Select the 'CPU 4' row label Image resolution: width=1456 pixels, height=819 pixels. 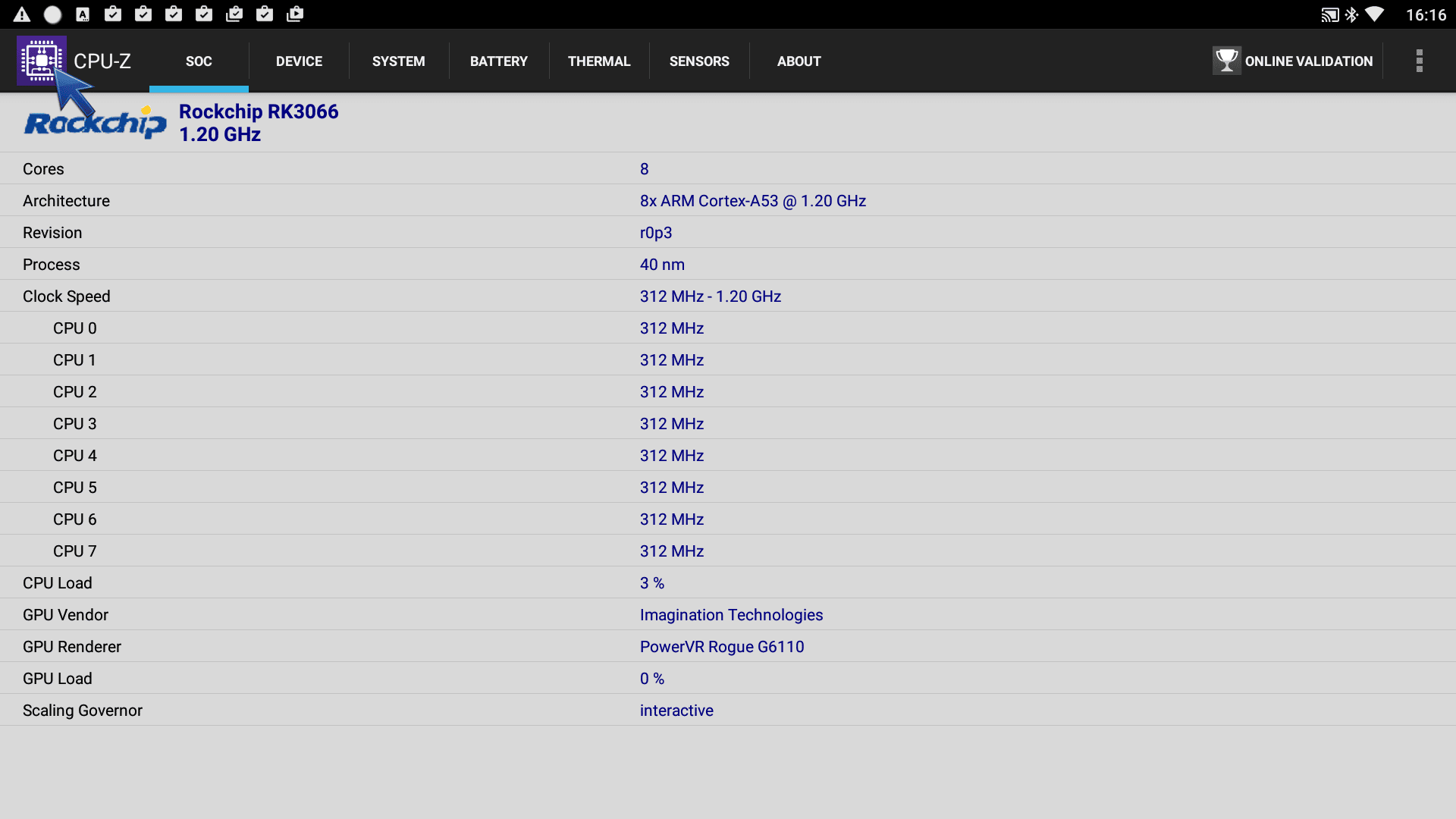tap(74, 456)
